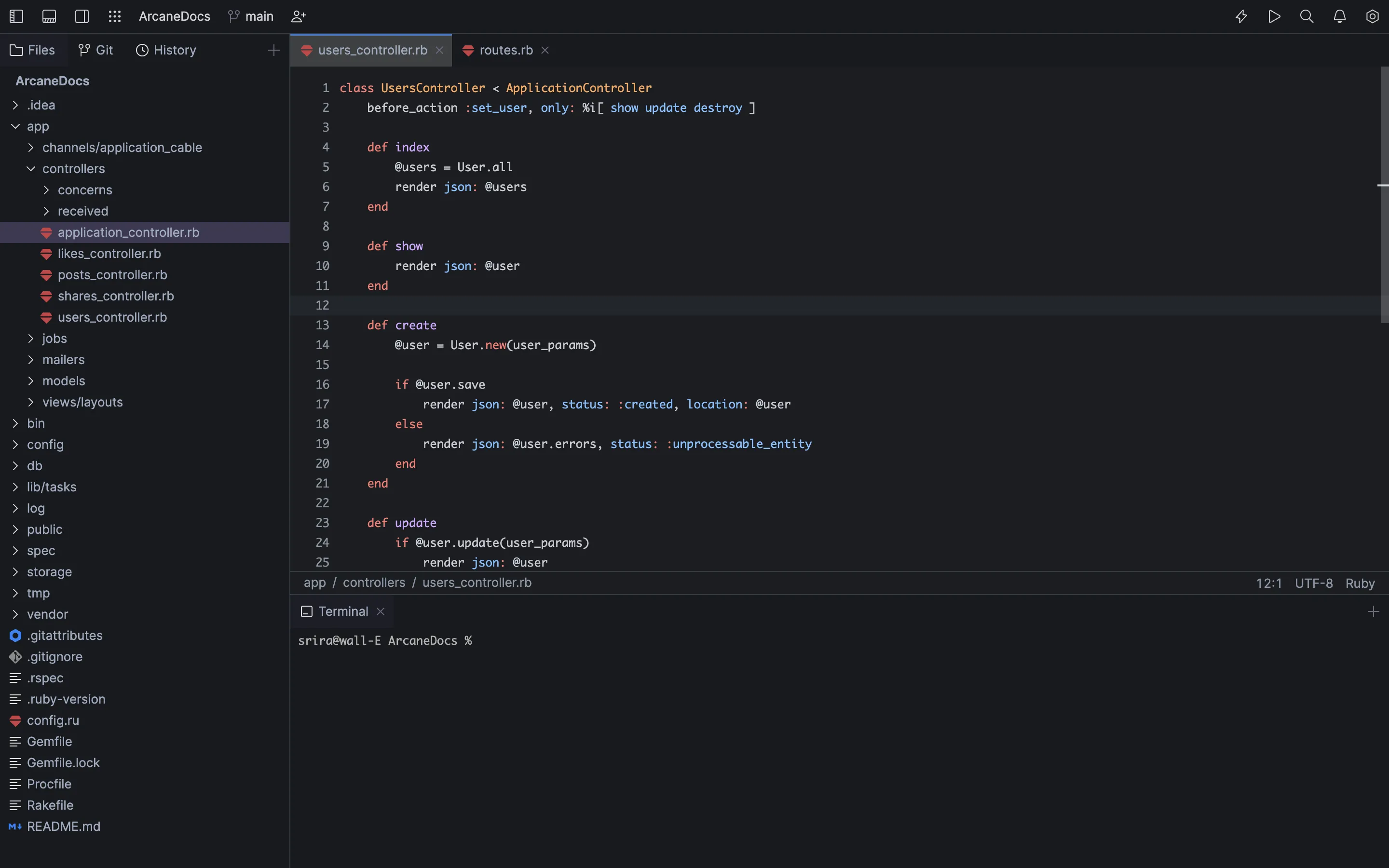Open search with the magnifier icon
1389x868 pixels.
(1307, 16)
